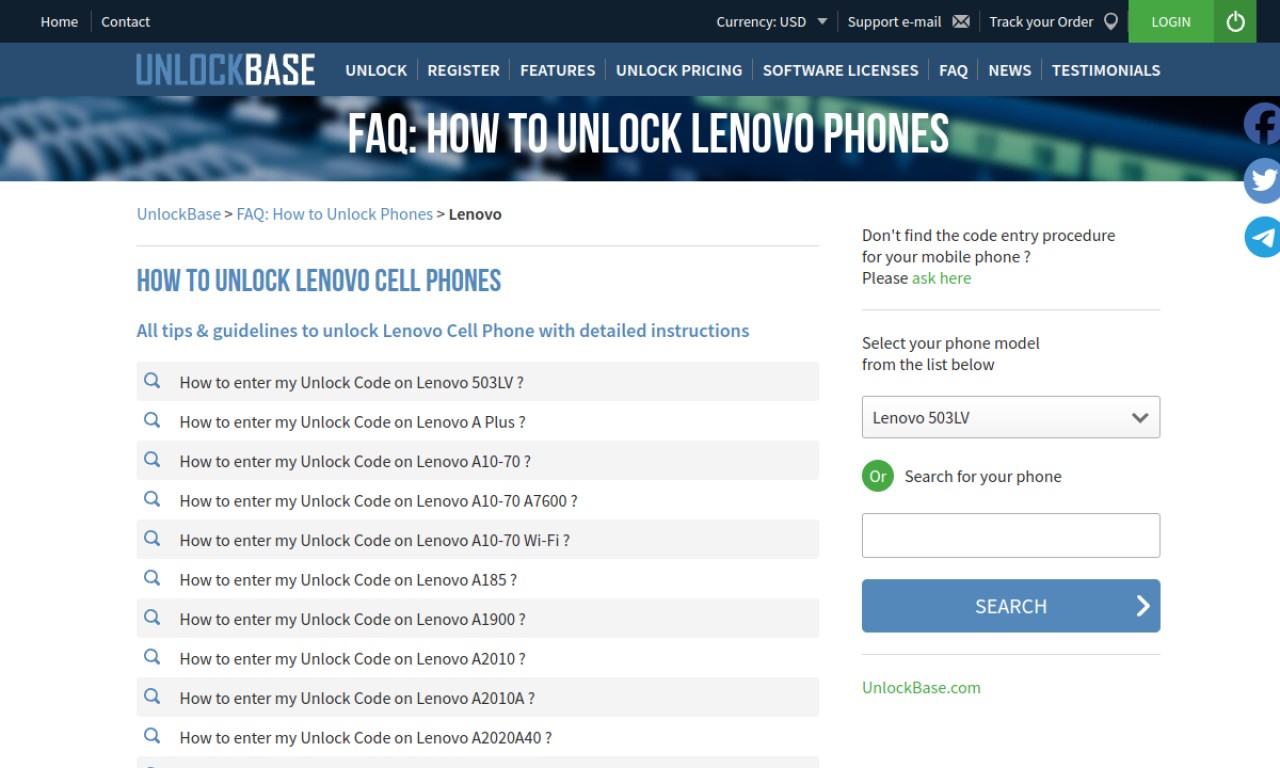Click the Support e-mail envelope icon

click(x=961, y=21)
